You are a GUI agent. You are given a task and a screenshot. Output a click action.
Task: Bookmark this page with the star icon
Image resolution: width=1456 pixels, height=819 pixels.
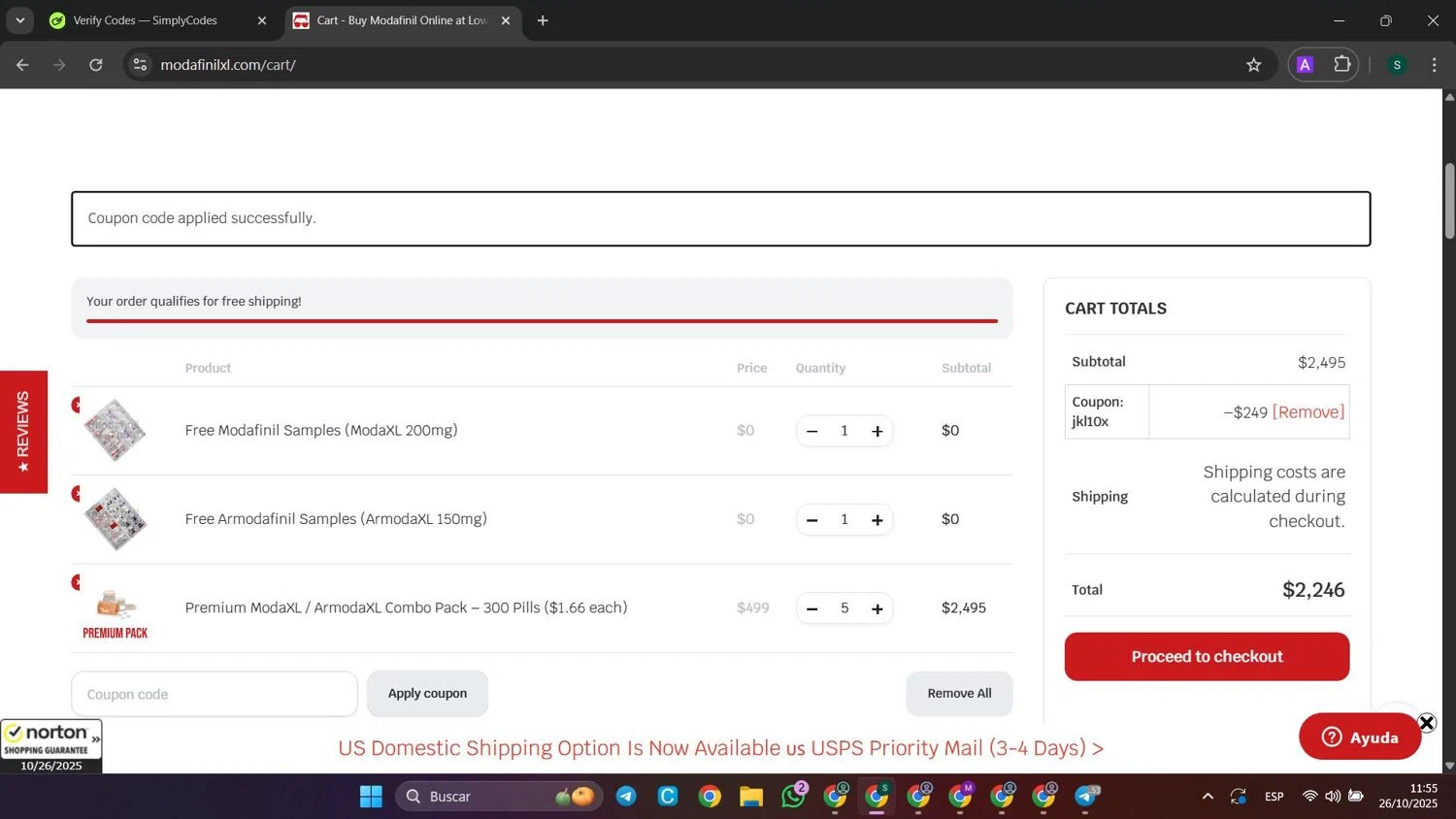click(1254, 65)
